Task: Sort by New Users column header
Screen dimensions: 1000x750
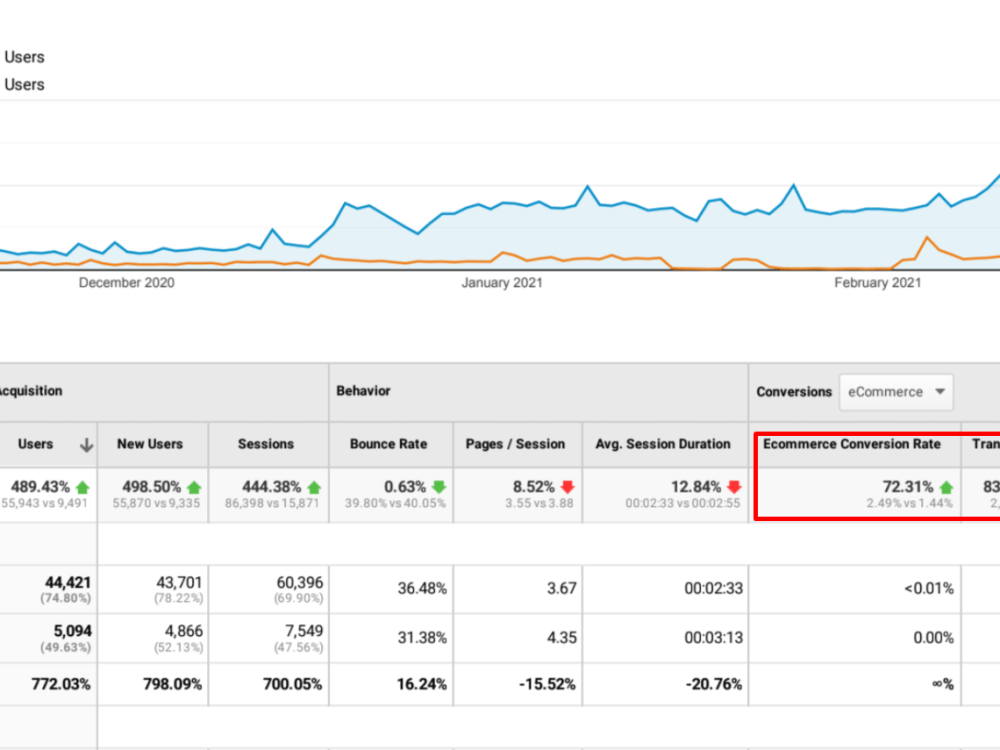Action: (x=150, y=444)
